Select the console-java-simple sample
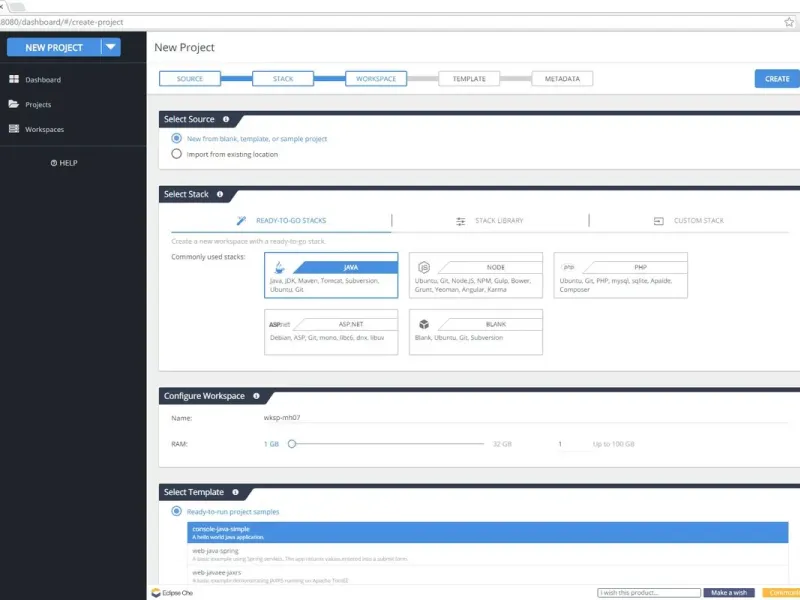This screenshot has width=800, height=600. click(x=488, y=532)
